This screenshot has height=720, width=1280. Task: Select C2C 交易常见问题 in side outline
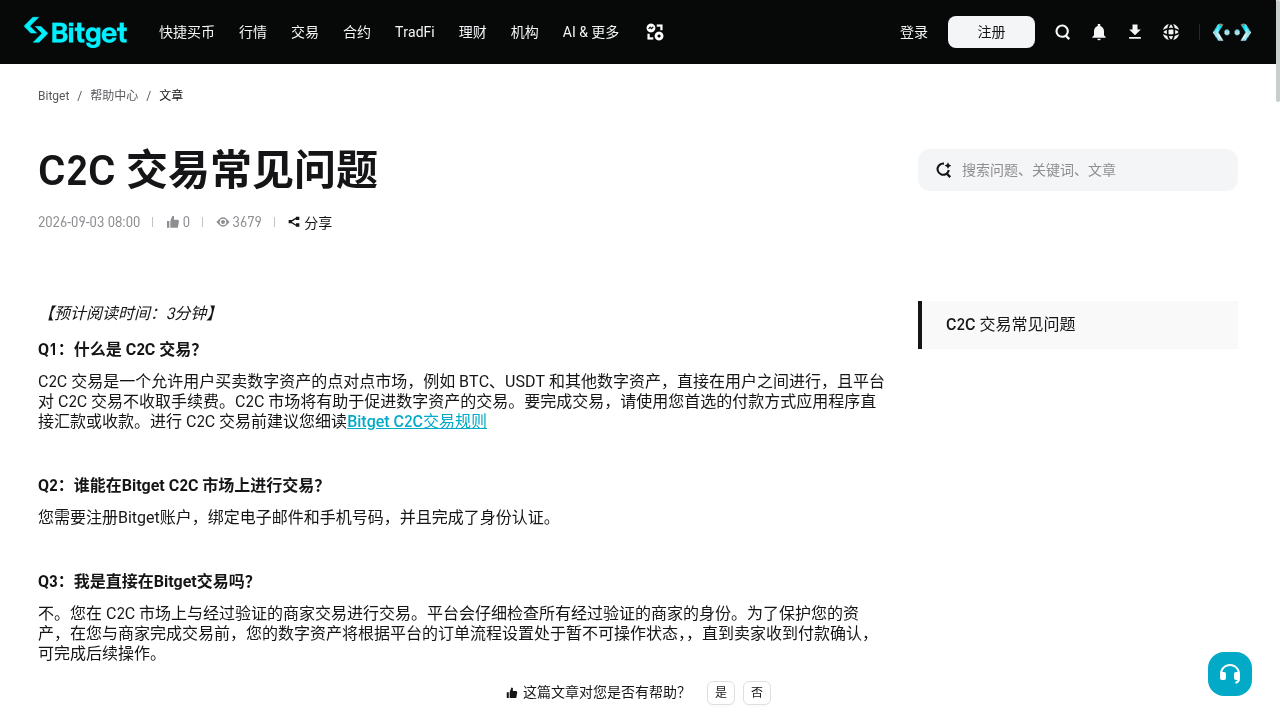point(1078,325)
